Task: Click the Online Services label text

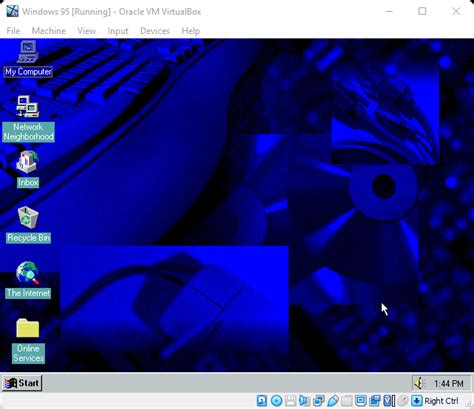Action: coord(28,353)
